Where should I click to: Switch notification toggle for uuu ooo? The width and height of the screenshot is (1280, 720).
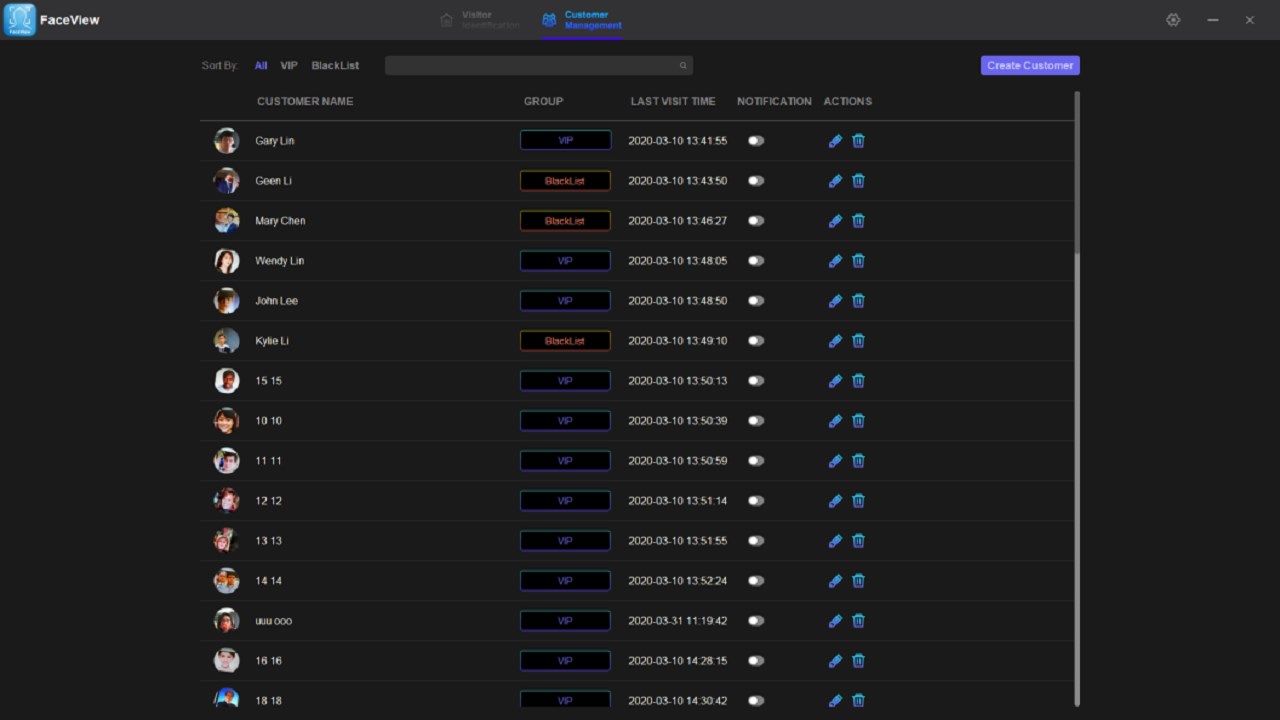coord(756,621)
